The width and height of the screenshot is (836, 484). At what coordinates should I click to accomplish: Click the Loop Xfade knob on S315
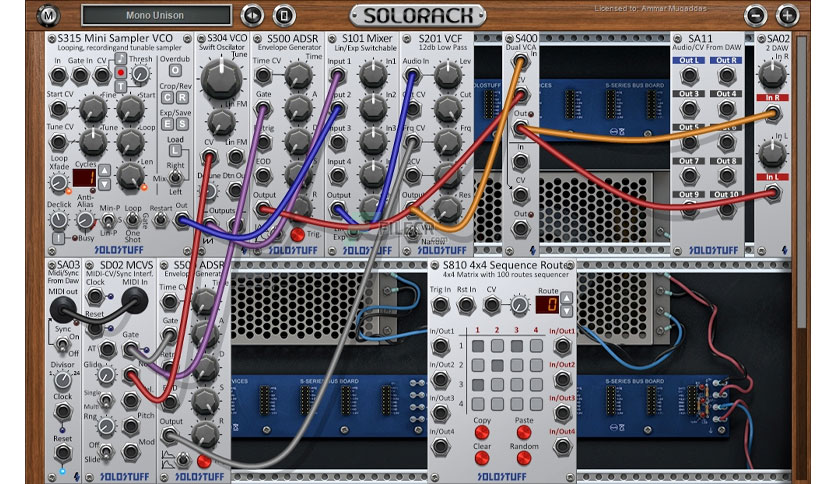coord(58,183)
